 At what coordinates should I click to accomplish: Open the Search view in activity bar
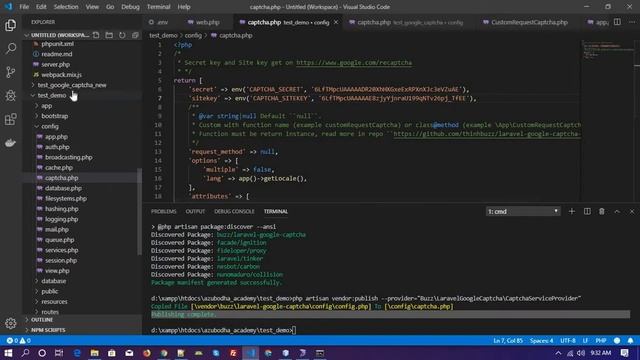pos(11,49)
